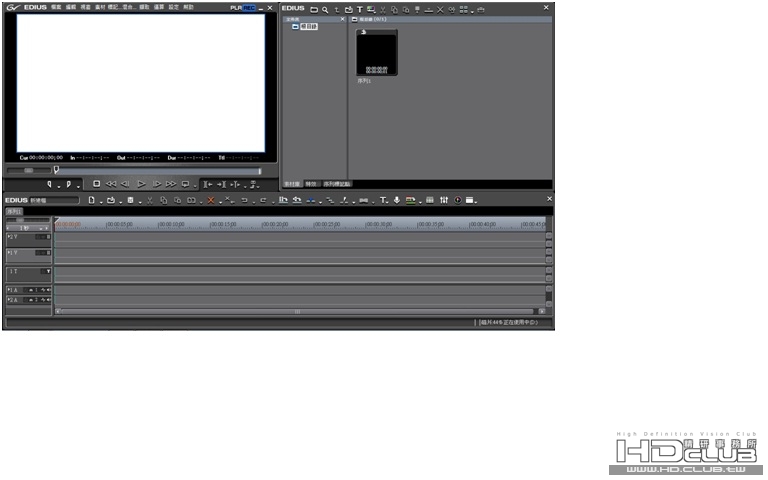Step to the previous frame in player

tap(125, 184)
